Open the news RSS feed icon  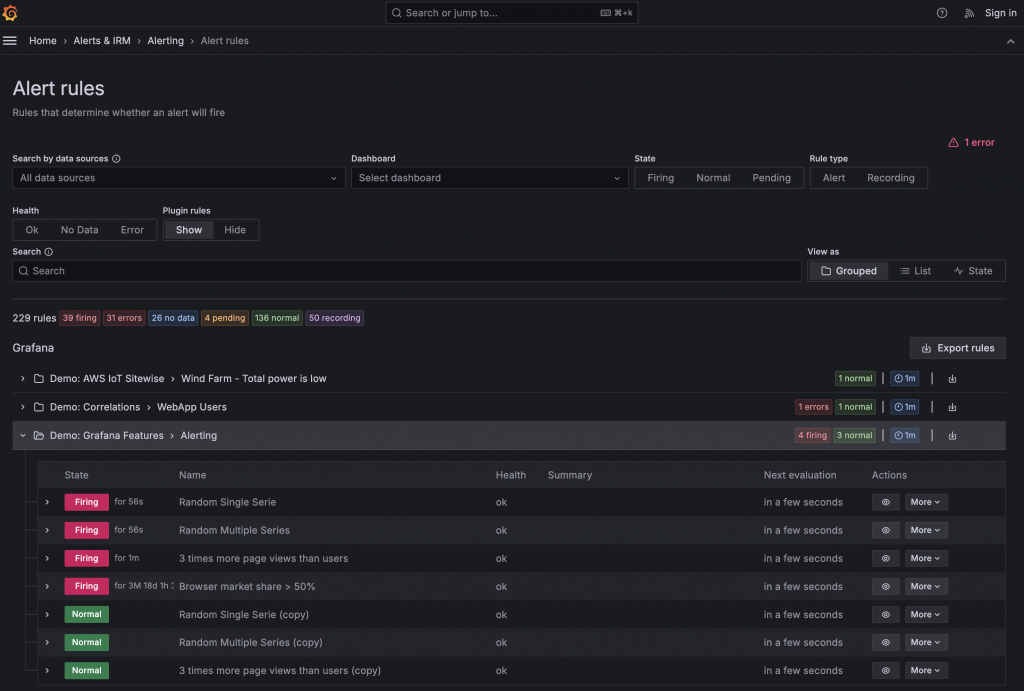969,13
